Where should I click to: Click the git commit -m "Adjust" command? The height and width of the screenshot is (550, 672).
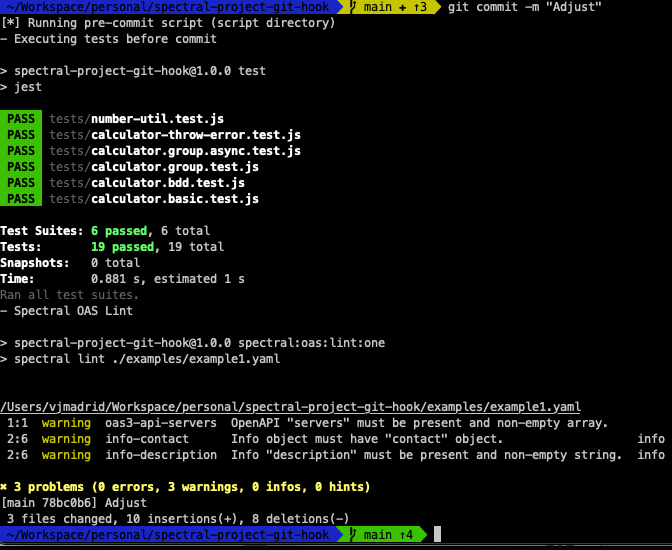pos(525,7)
